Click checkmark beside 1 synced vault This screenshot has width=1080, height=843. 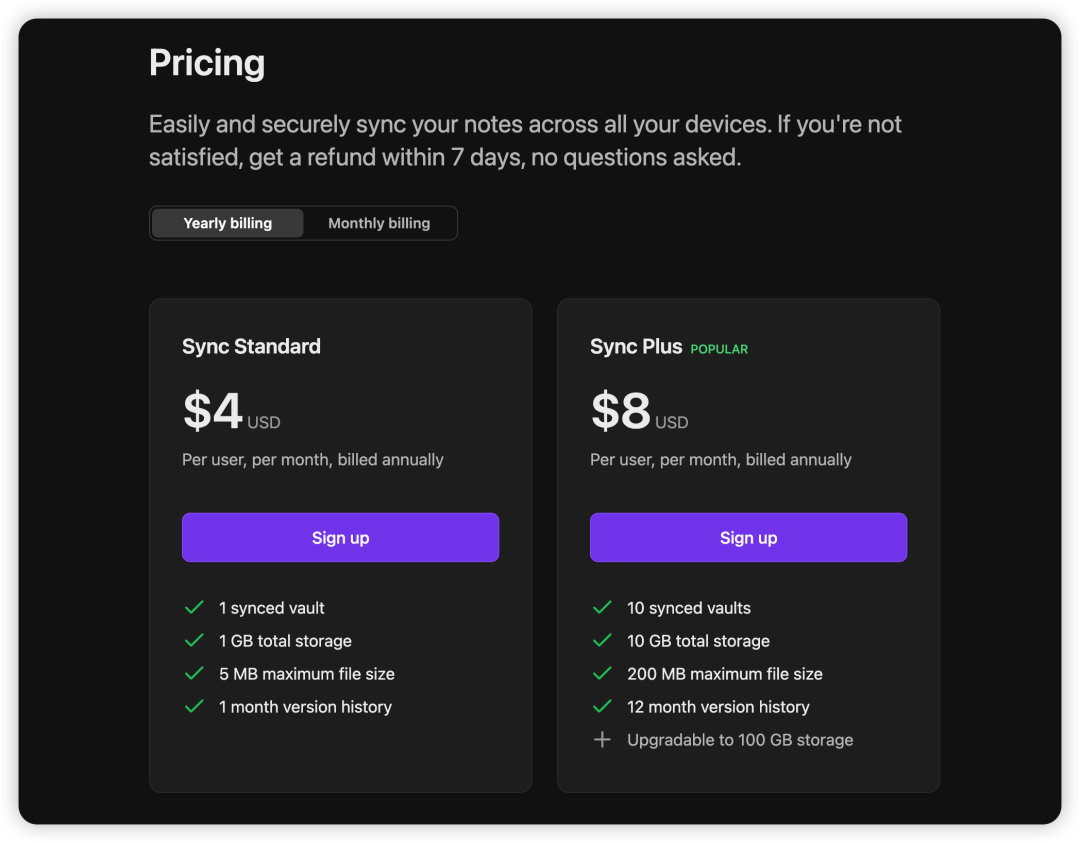[194, 608]
